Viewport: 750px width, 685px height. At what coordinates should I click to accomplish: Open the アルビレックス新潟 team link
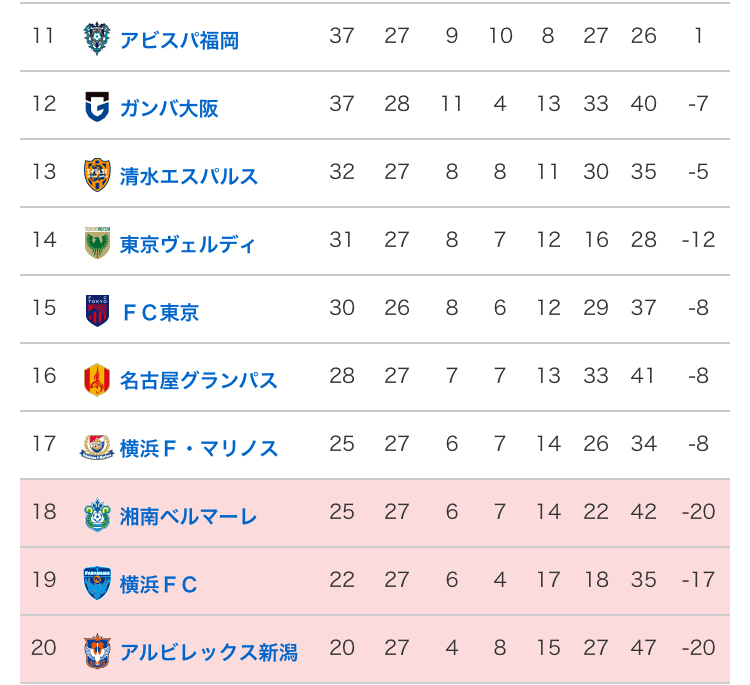tap(209, 652)
